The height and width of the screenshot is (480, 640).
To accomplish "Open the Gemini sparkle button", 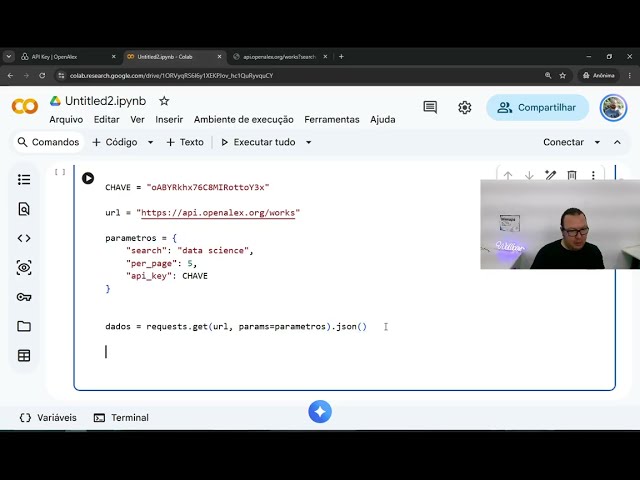I will 320,412.
